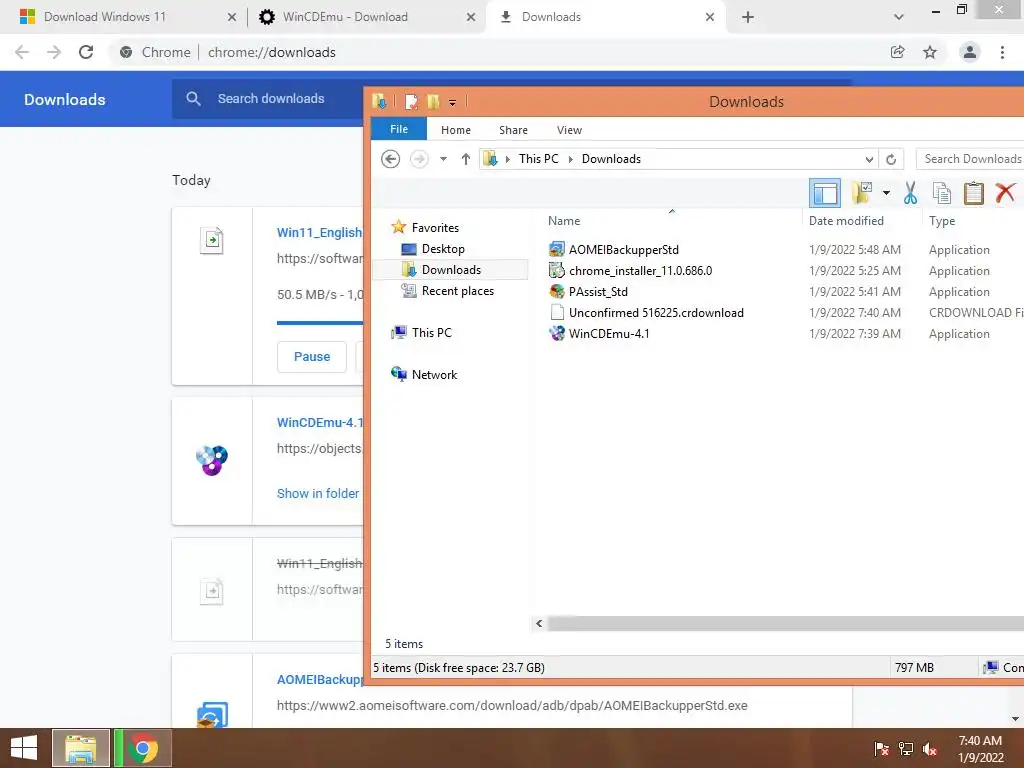Reload the Chrome page

[x=86, y=52]
